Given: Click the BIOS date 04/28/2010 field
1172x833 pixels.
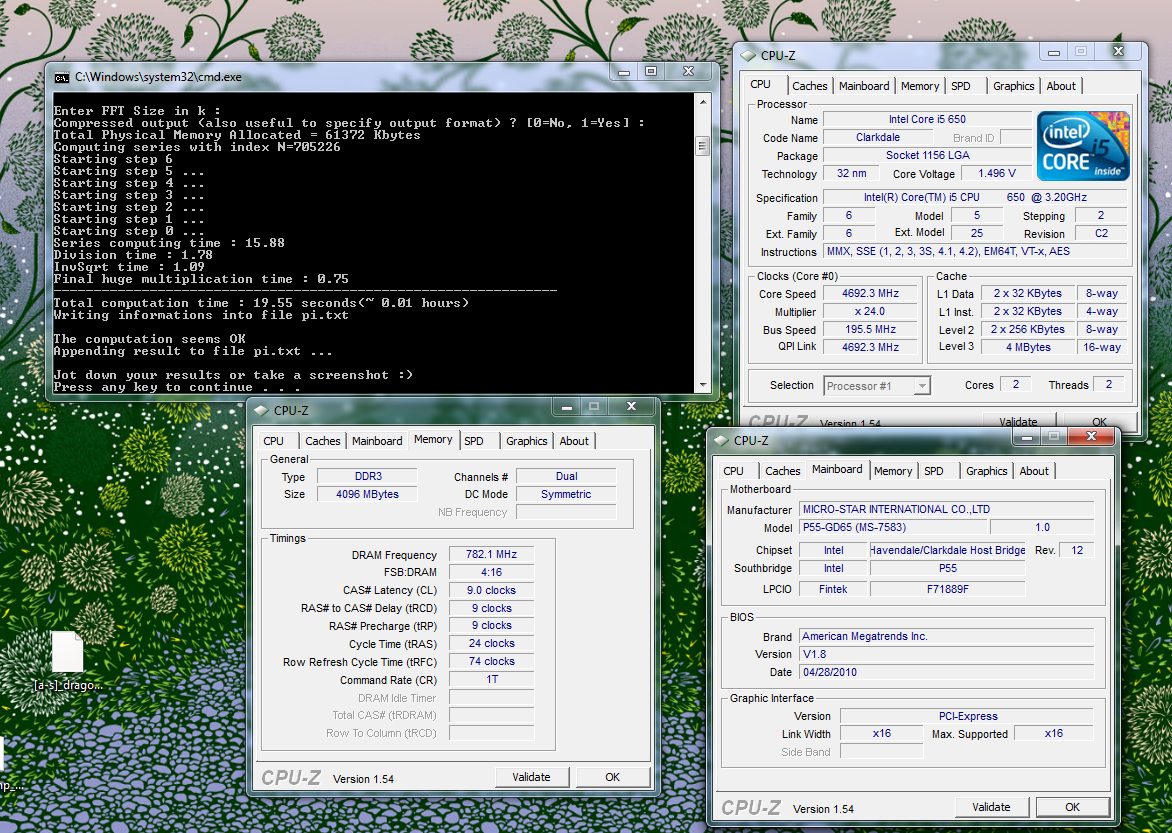Looking at the screenshot, I should [x=947, y=672].
